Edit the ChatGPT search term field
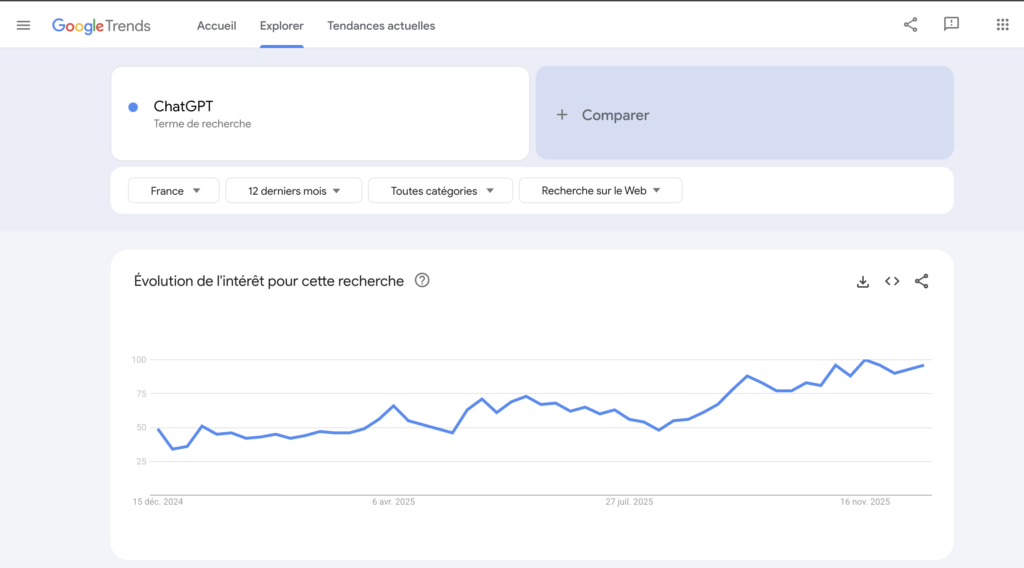This screenshot has width=1024, height=568. tap(320, 114)
